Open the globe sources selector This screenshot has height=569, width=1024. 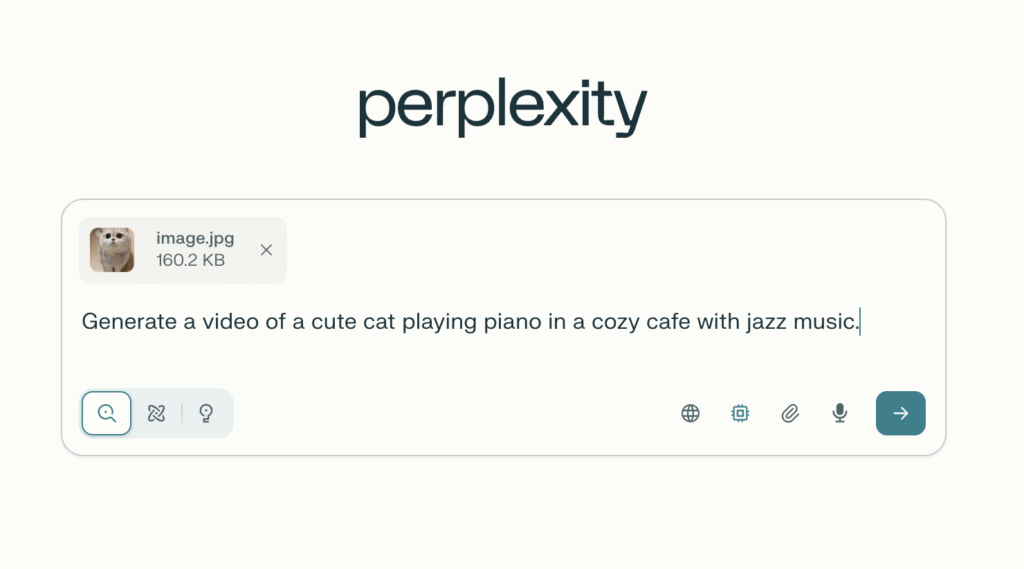point(690,413)
